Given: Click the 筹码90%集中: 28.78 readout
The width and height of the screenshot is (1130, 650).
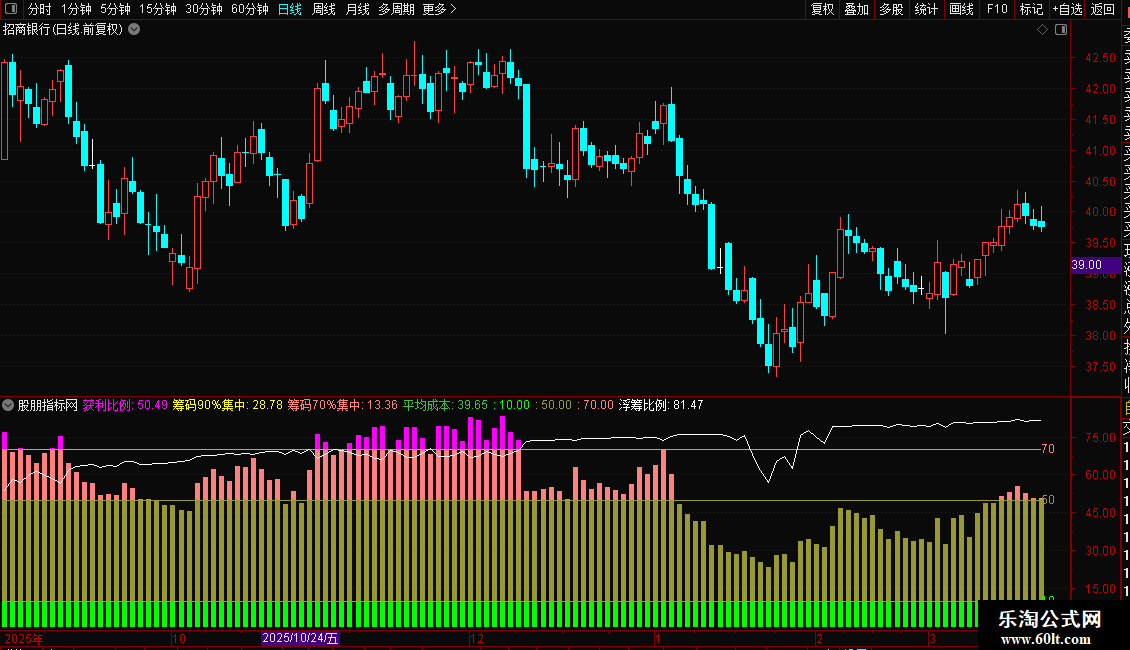Looking at the screenshot, I should pos(227,405).
